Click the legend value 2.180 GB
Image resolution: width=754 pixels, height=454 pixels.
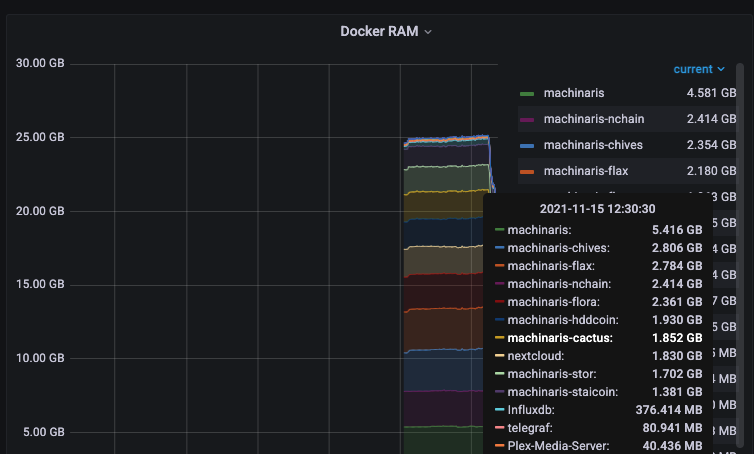[711, 171]
